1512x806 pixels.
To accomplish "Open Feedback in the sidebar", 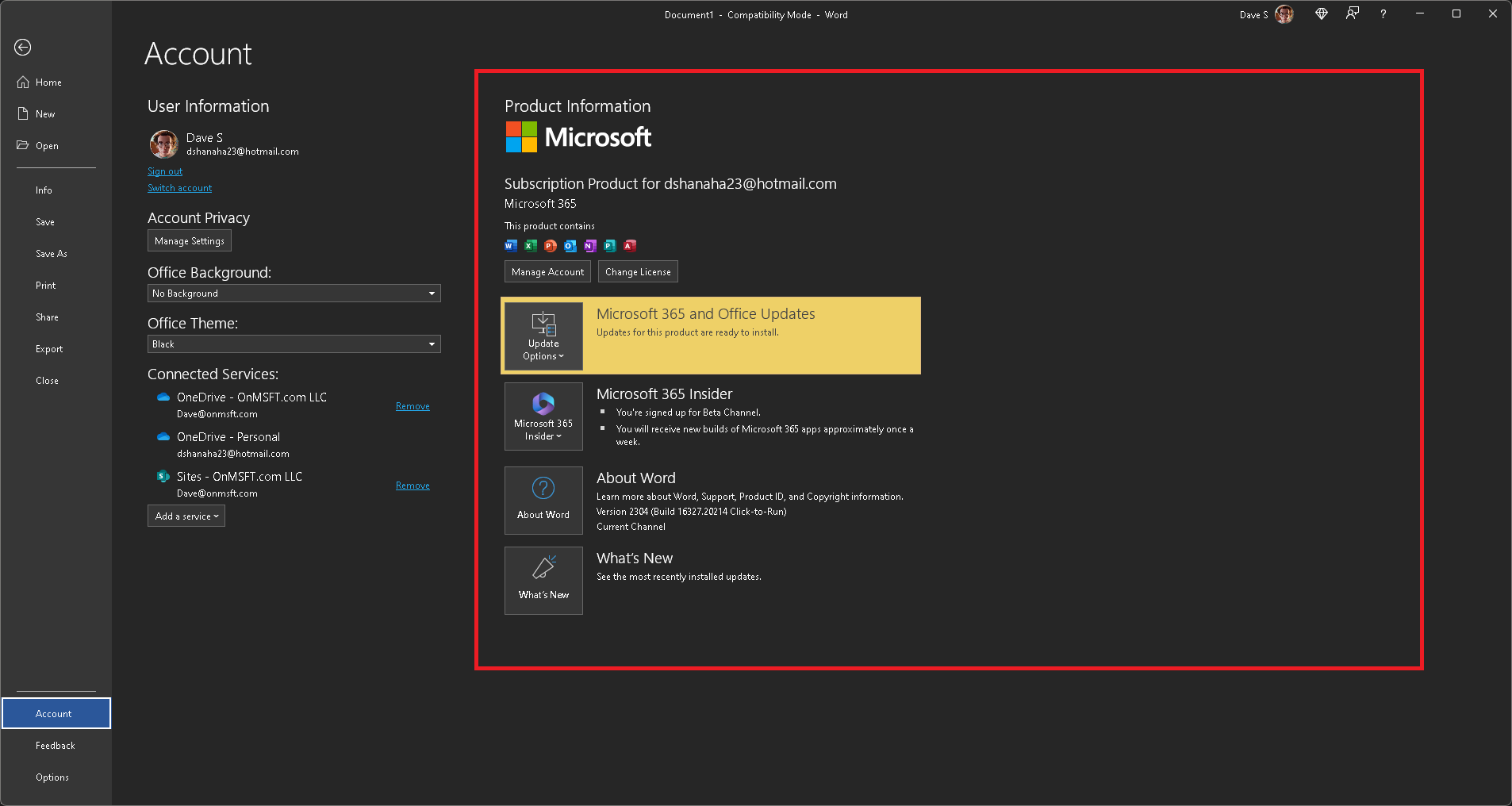I will pyautogui.click(x=56, y=746).
